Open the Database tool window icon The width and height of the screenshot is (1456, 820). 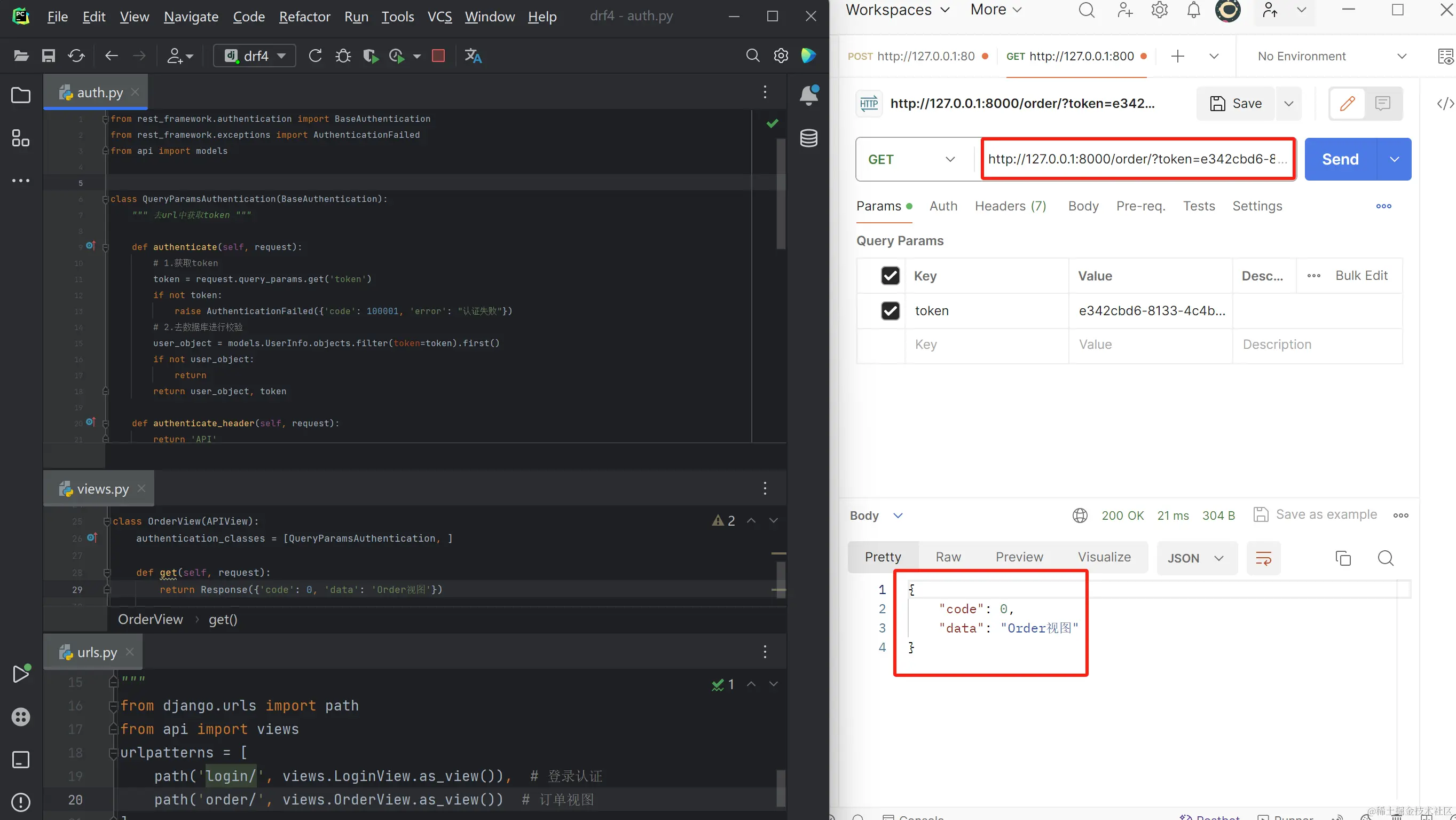tap(808, 138)
